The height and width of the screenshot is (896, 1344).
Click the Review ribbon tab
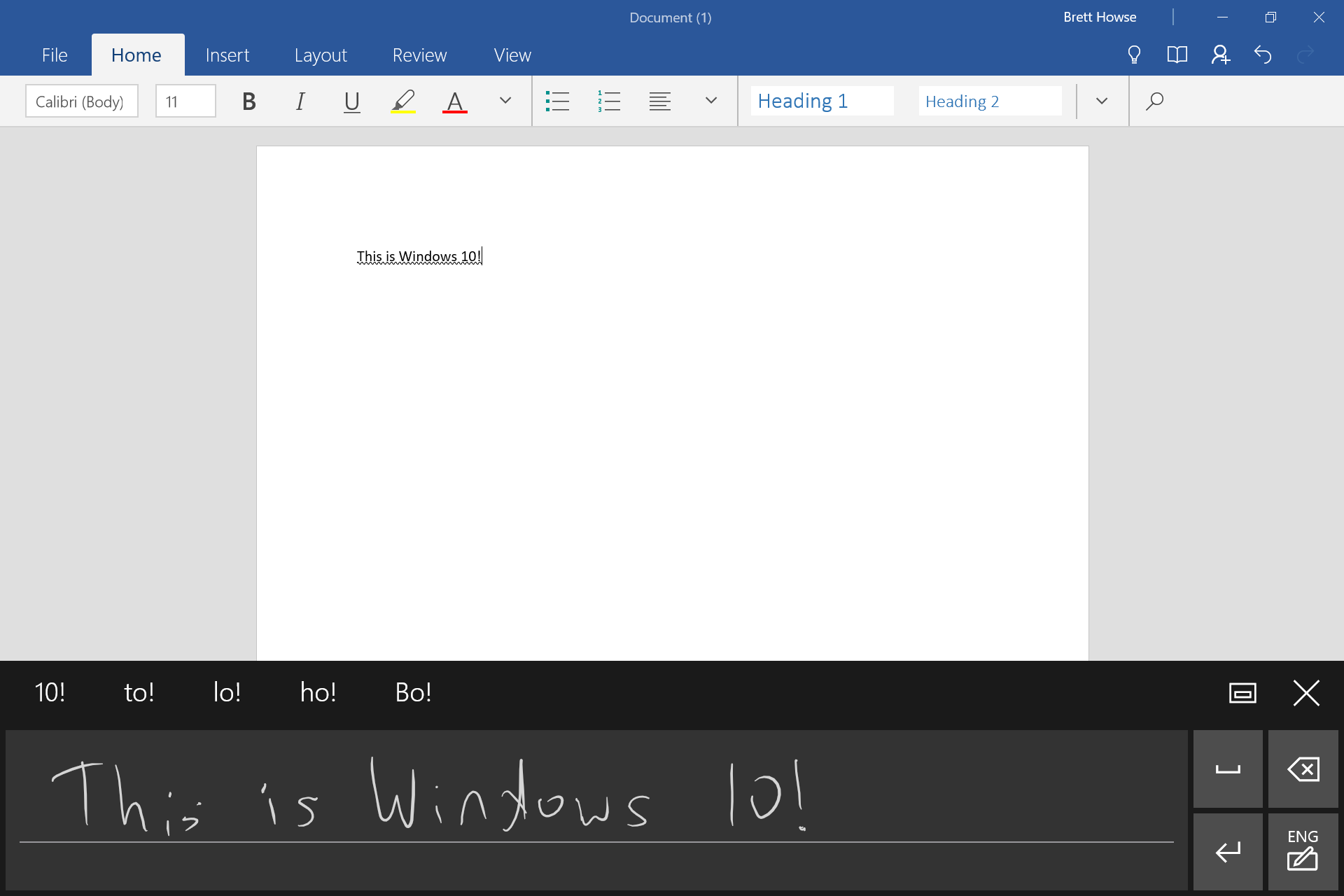point(419,54)
